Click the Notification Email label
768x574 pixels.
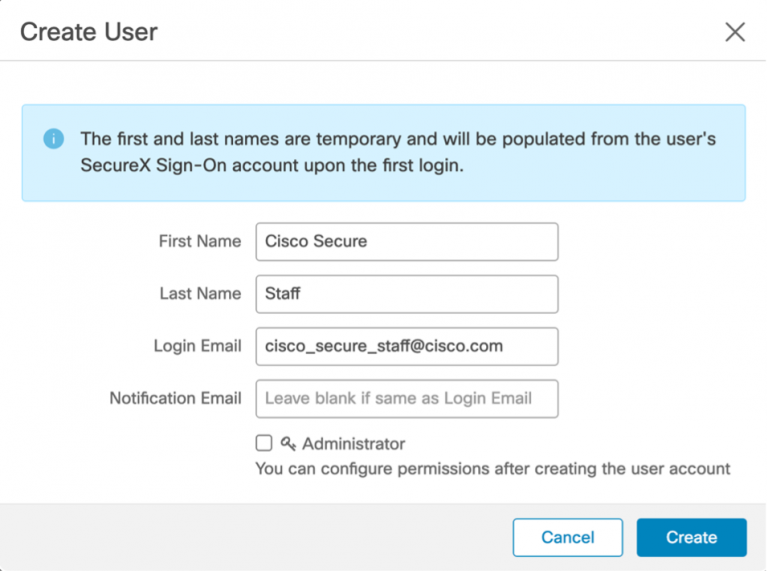(175, 398)
